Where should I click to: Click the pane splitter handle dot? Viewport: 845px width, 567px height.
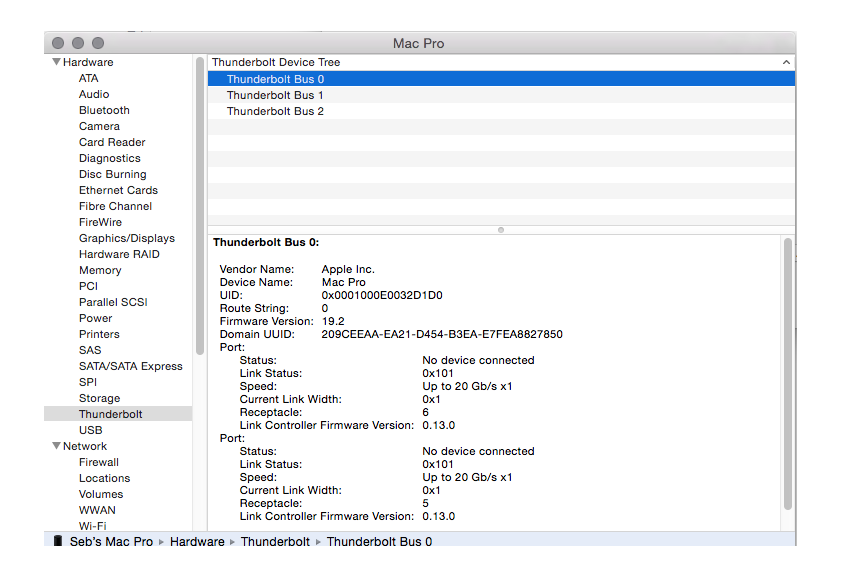[x=501, y=230]
